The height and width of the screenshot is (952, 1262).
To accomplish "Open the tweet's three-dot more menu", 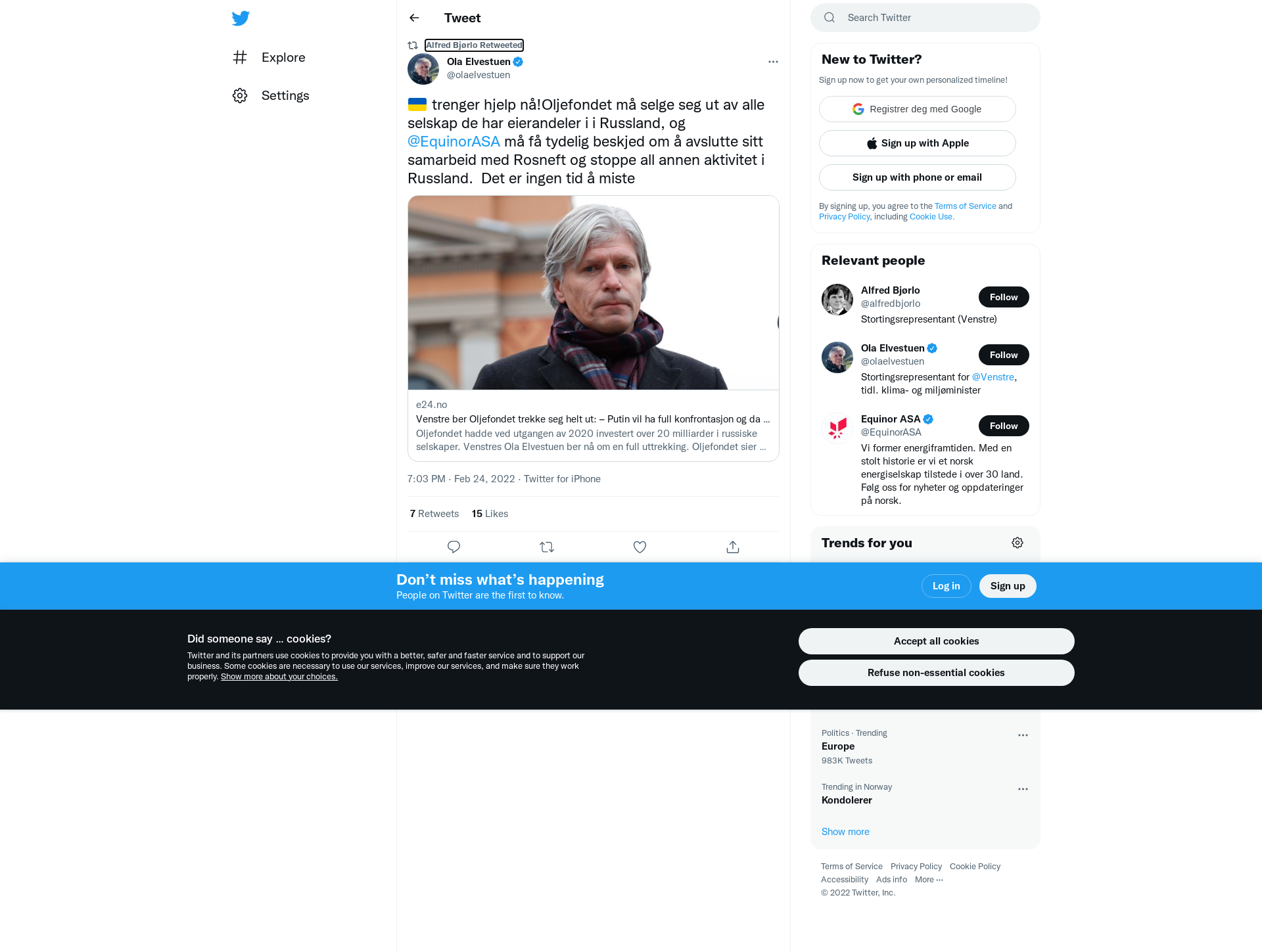I will coord(773,62).
